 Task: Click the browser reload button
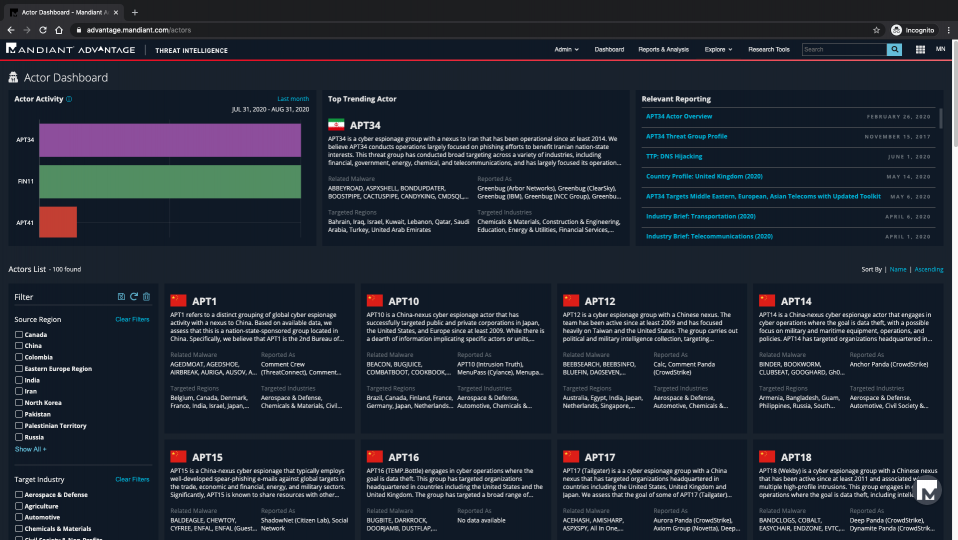click(43, 30)
